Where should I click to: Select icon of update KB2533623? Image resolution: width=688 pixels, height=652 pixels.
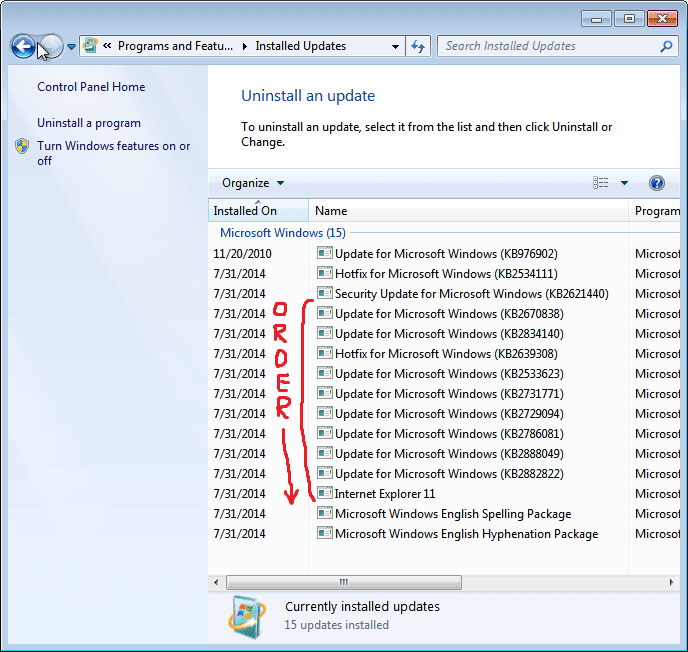coord(325,373)
